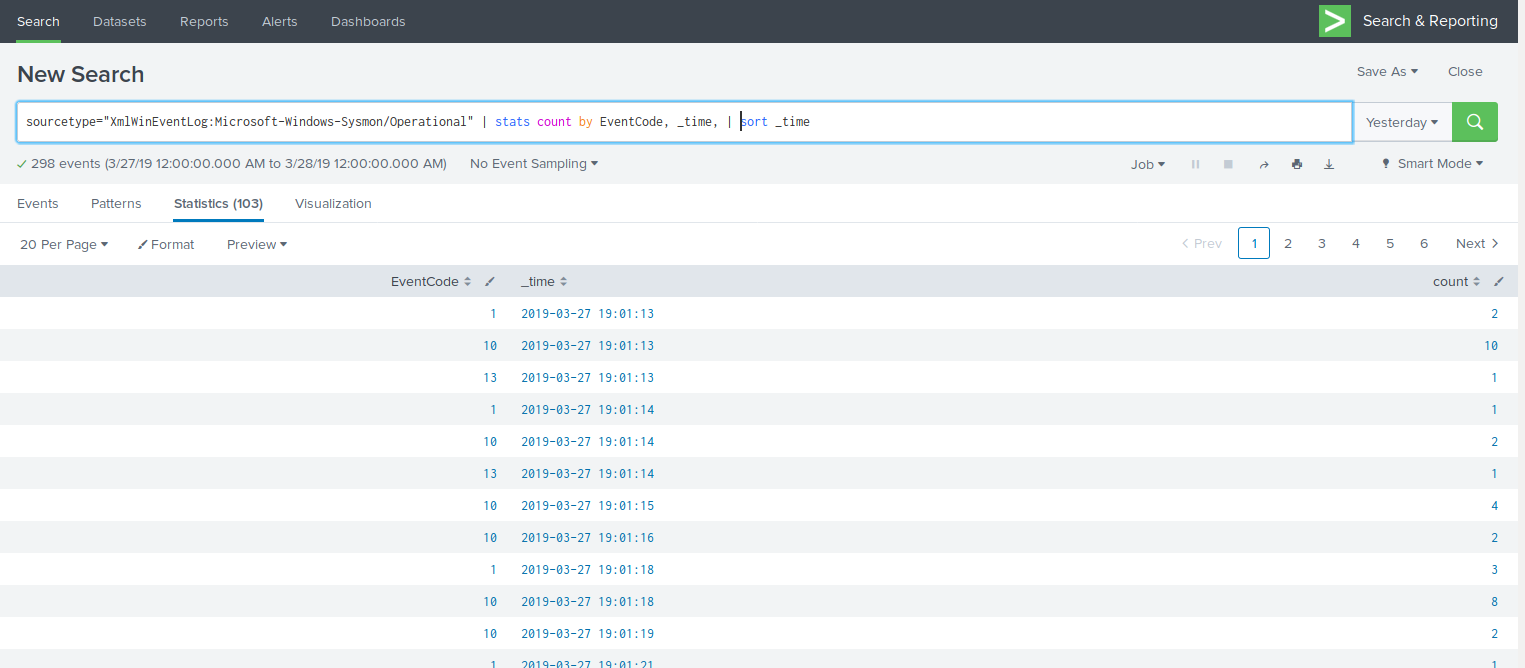
Task: Open the 20 Per Page dropdown
Action: 64,244
